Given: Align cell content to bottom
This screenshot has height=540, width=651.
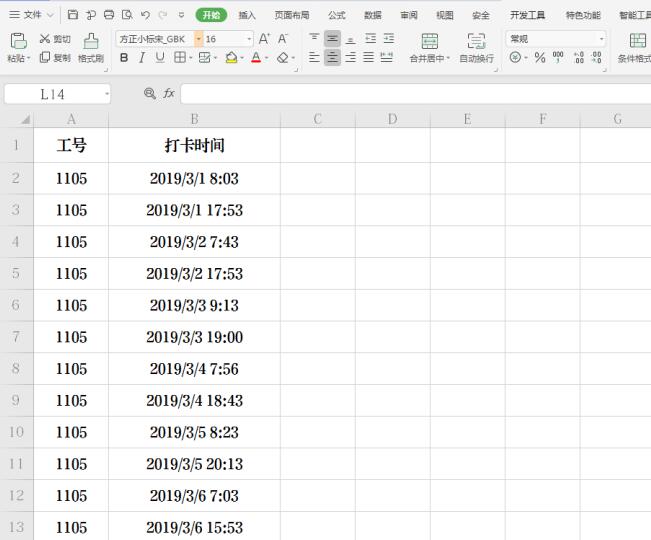Looking at the screenshot, I should coord(350,39).
